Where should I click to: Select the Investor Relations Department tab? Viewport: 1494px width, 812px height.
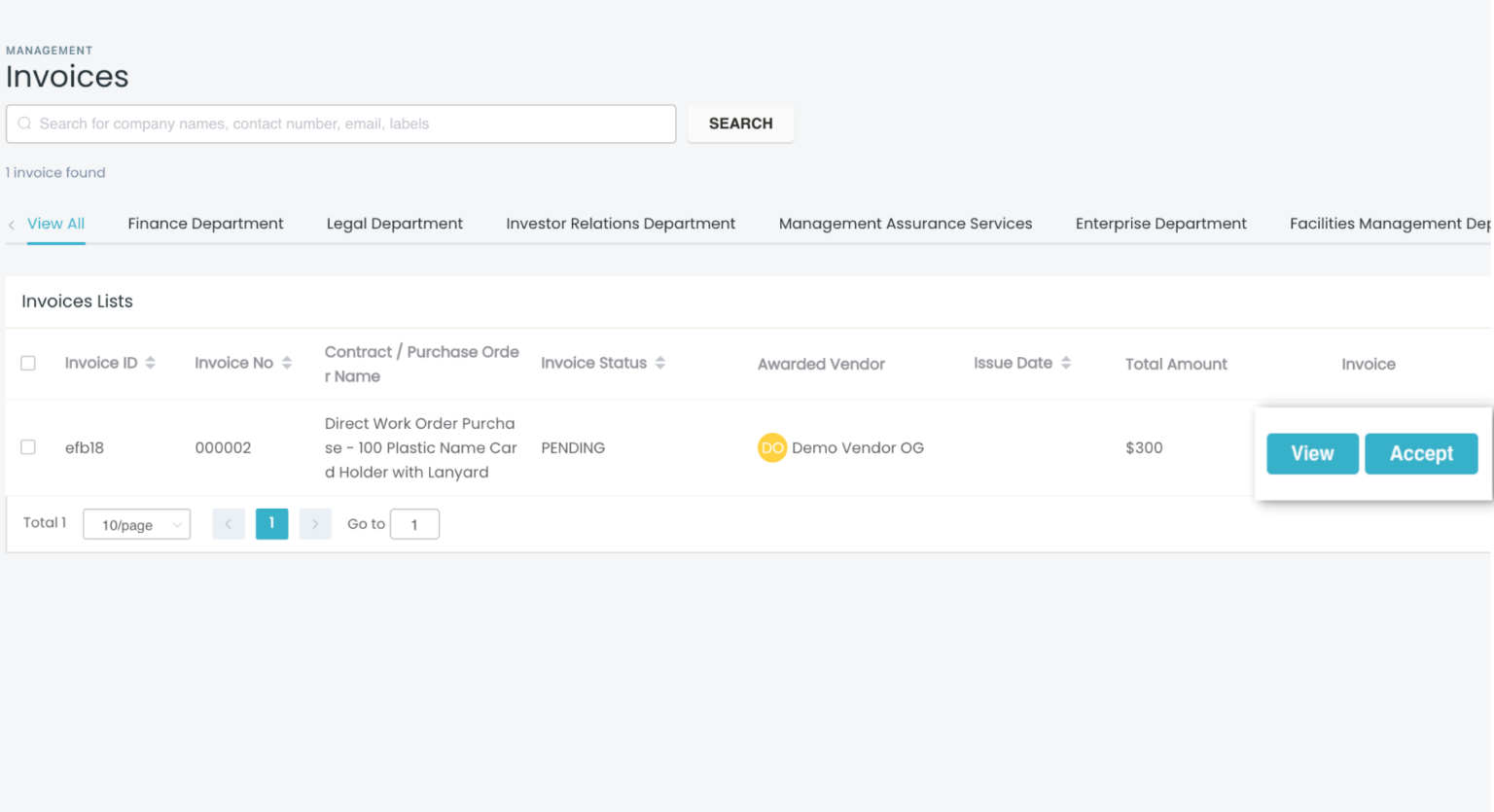tap(621, 224)
